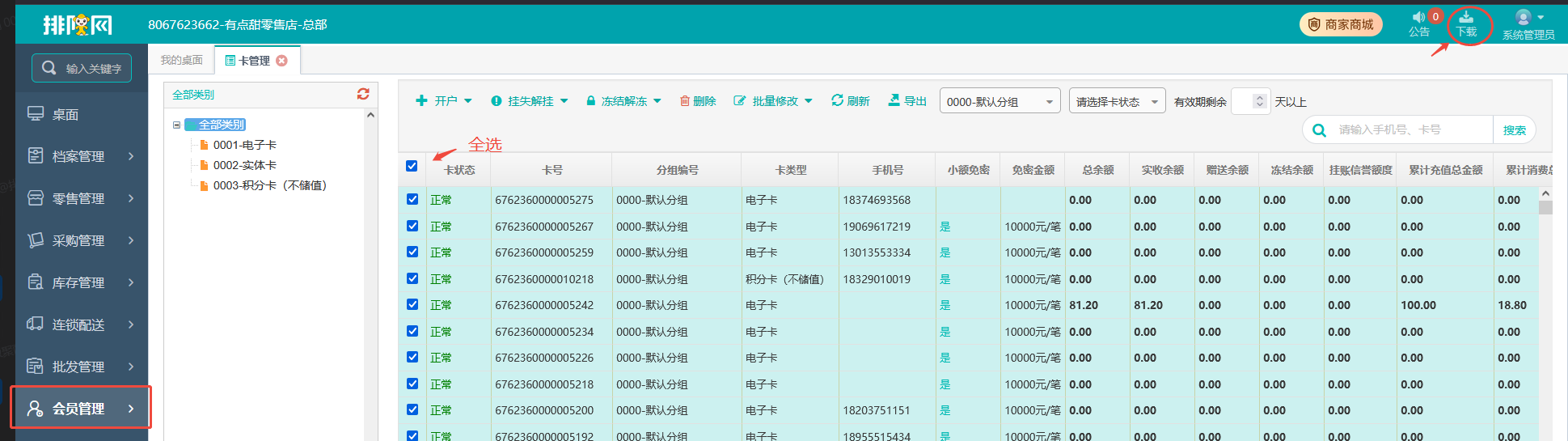1568x441 pixels.
Task: Click the 刷新 refresh button
Action: 850,101
